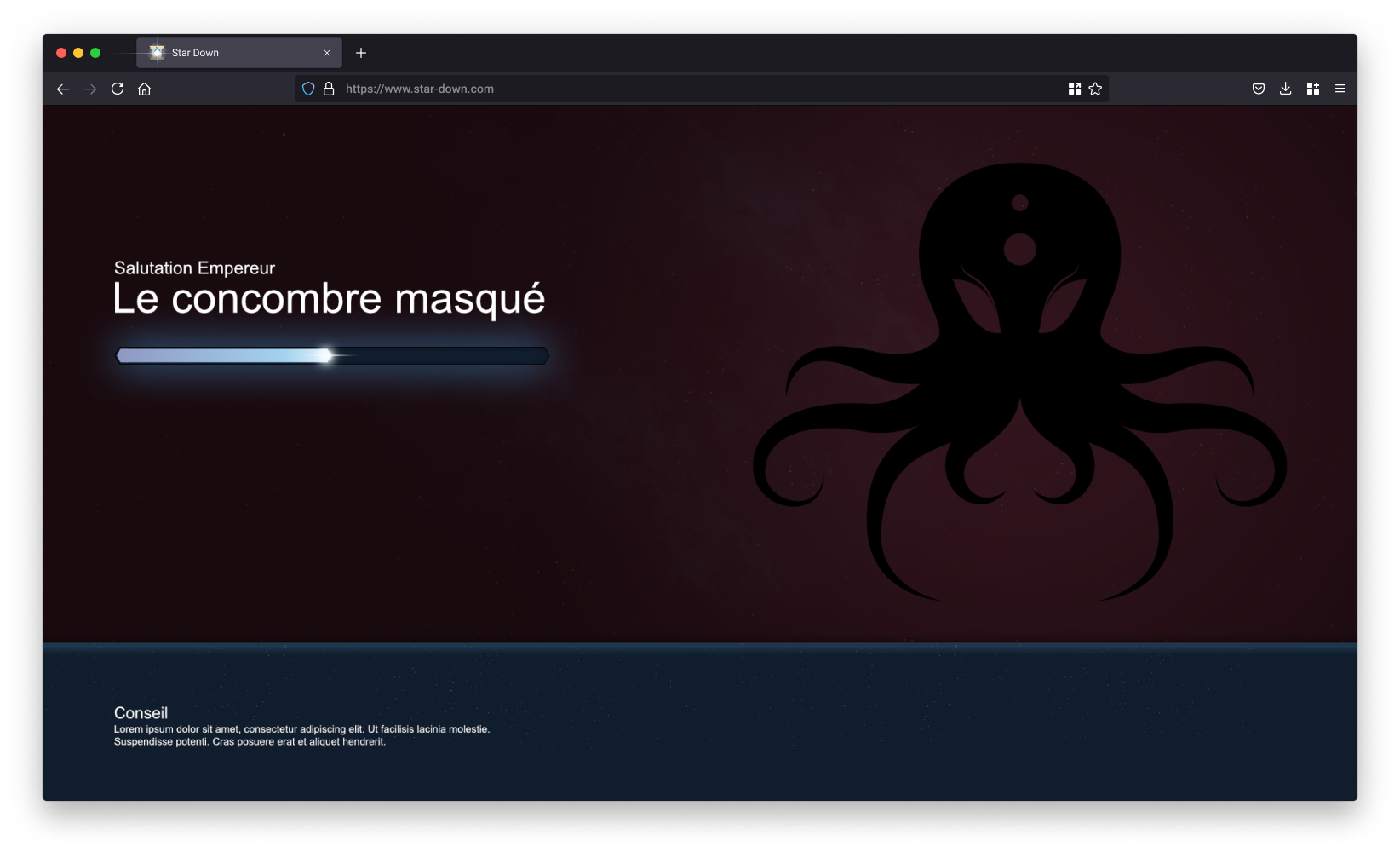Reload the Star Down page
The width and height of the screenshot is (1400, 852).
(118, 89)
